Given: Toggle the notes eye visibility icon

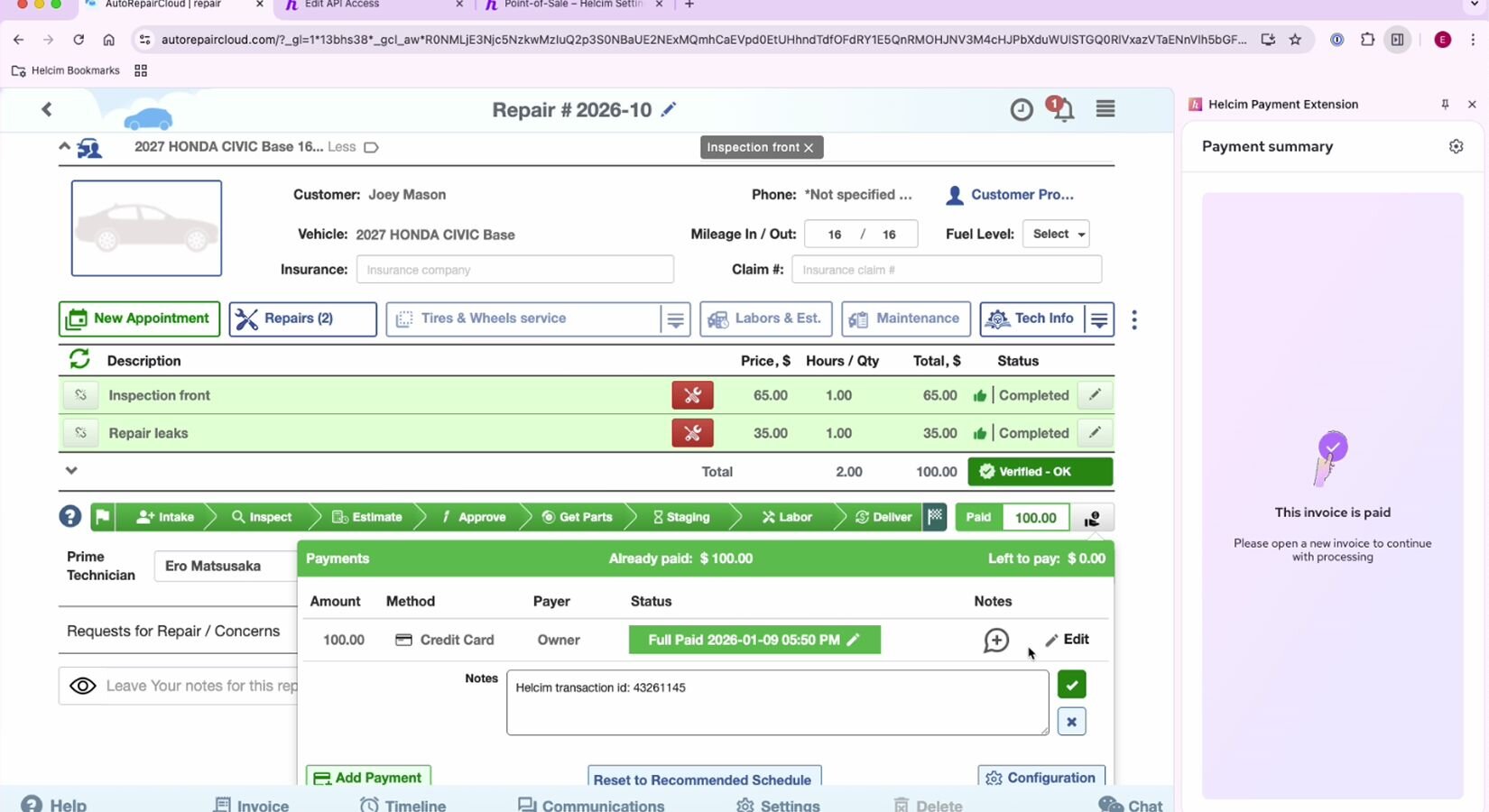Looking at the screenshot, I should [x=83, y=686].
